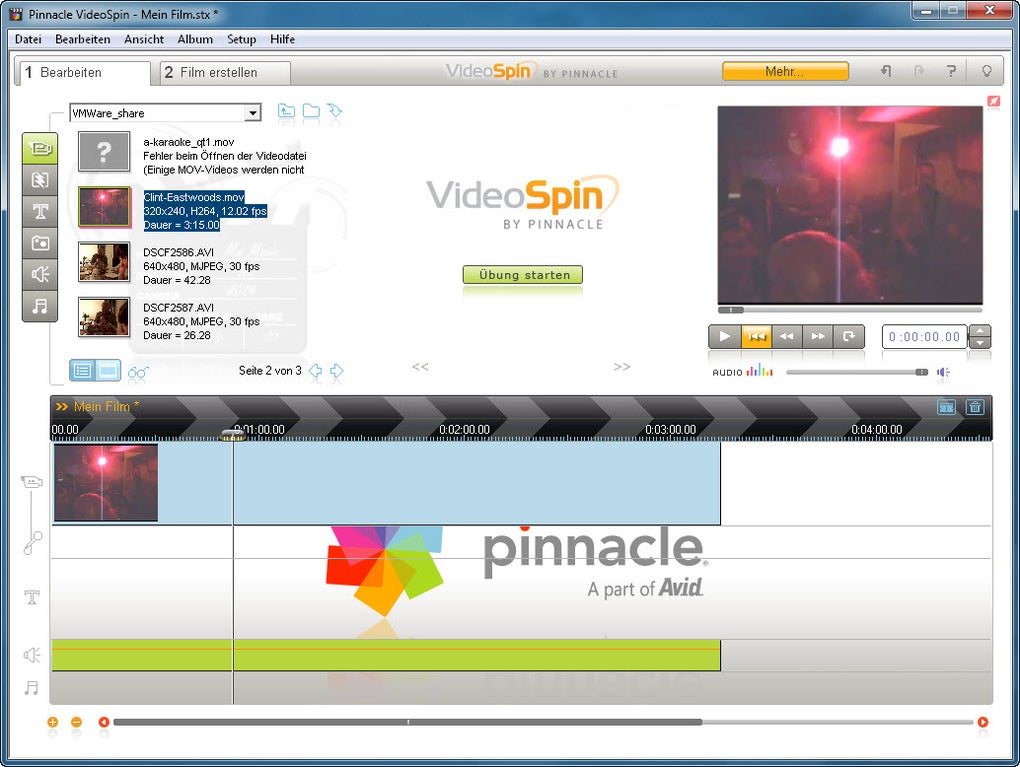Open the sound effects album tab
1020x767 pixels.
40,274
